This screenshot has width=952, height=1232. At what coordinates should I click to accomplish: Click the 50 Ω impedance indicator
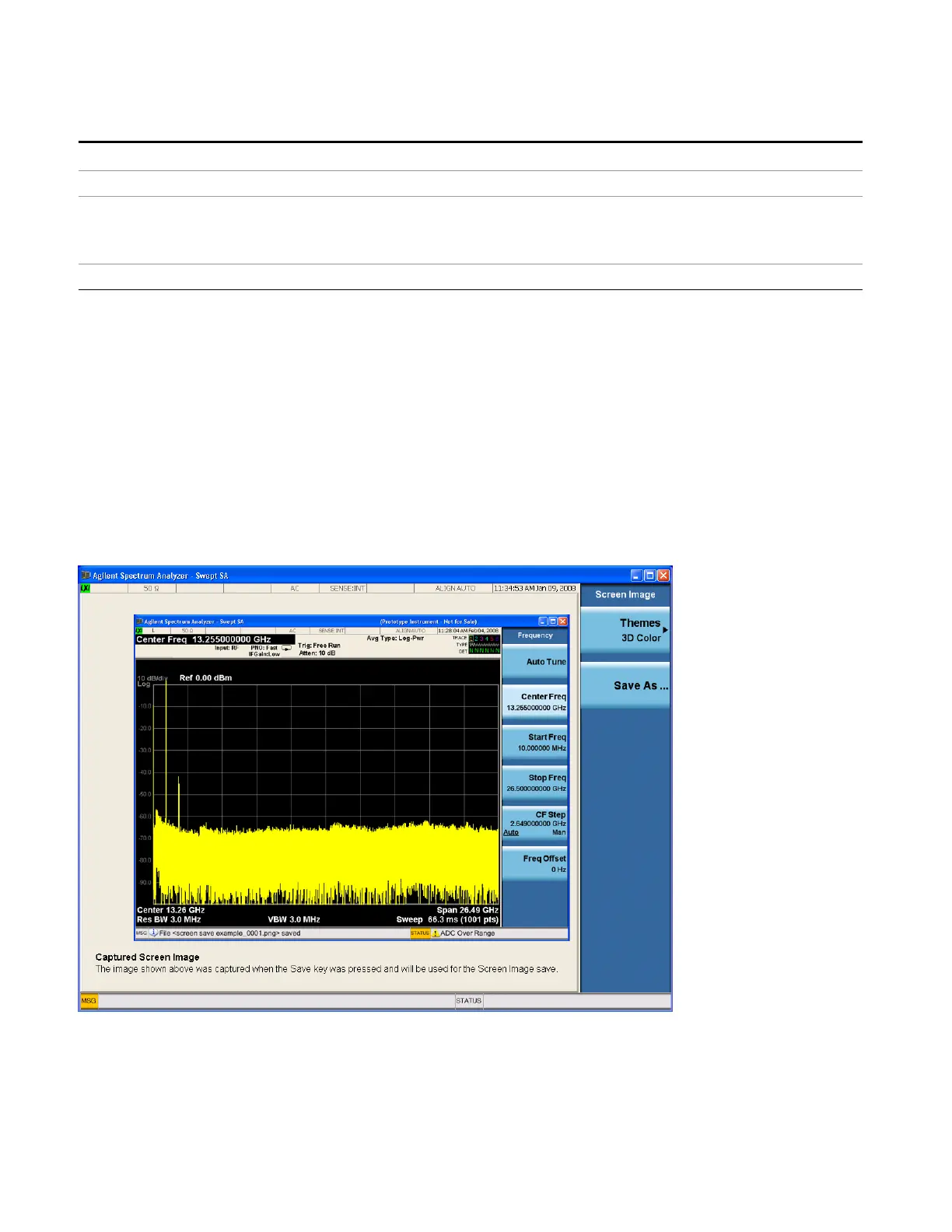[x=152, y=589]
